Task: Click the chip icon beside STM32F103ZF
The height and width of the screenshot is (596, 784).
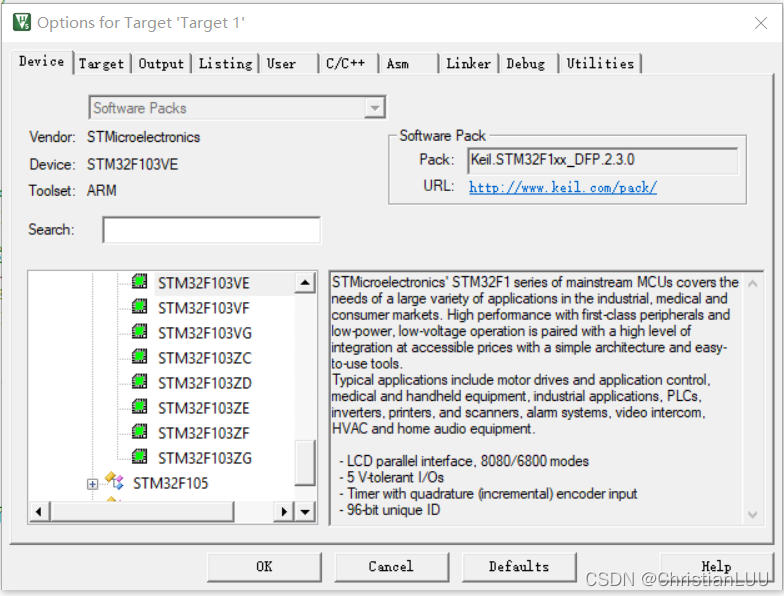Action: (140, 432)
